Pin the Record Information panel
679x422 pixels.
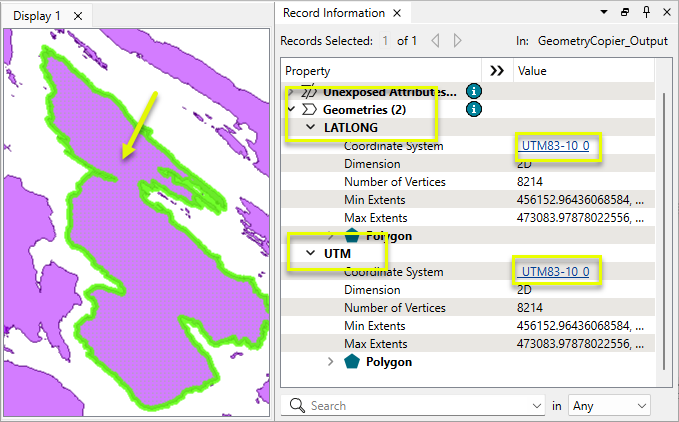click(x=646, y=12)
